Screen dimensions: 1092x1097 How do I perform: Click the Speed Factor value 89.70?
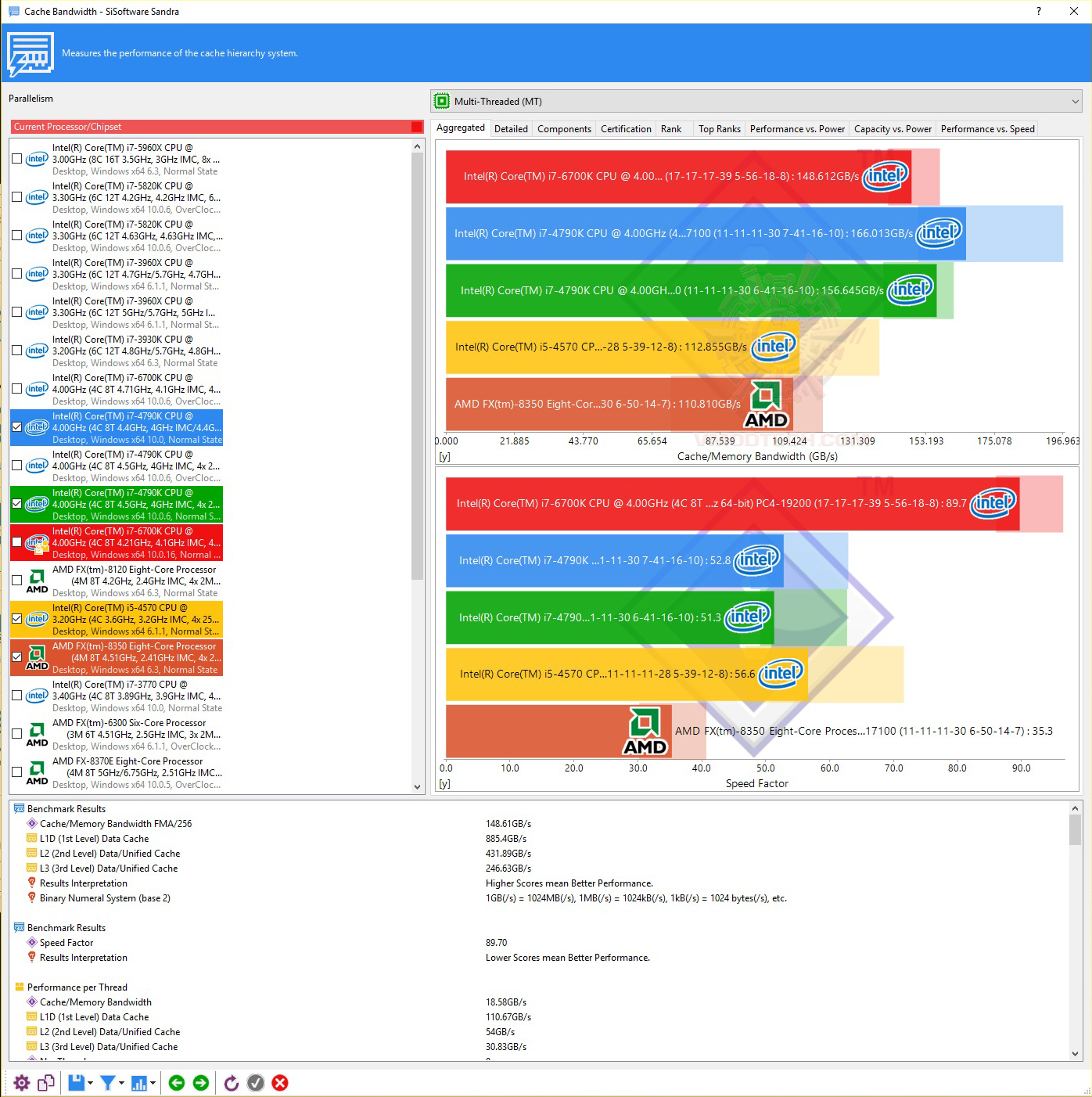497,943
